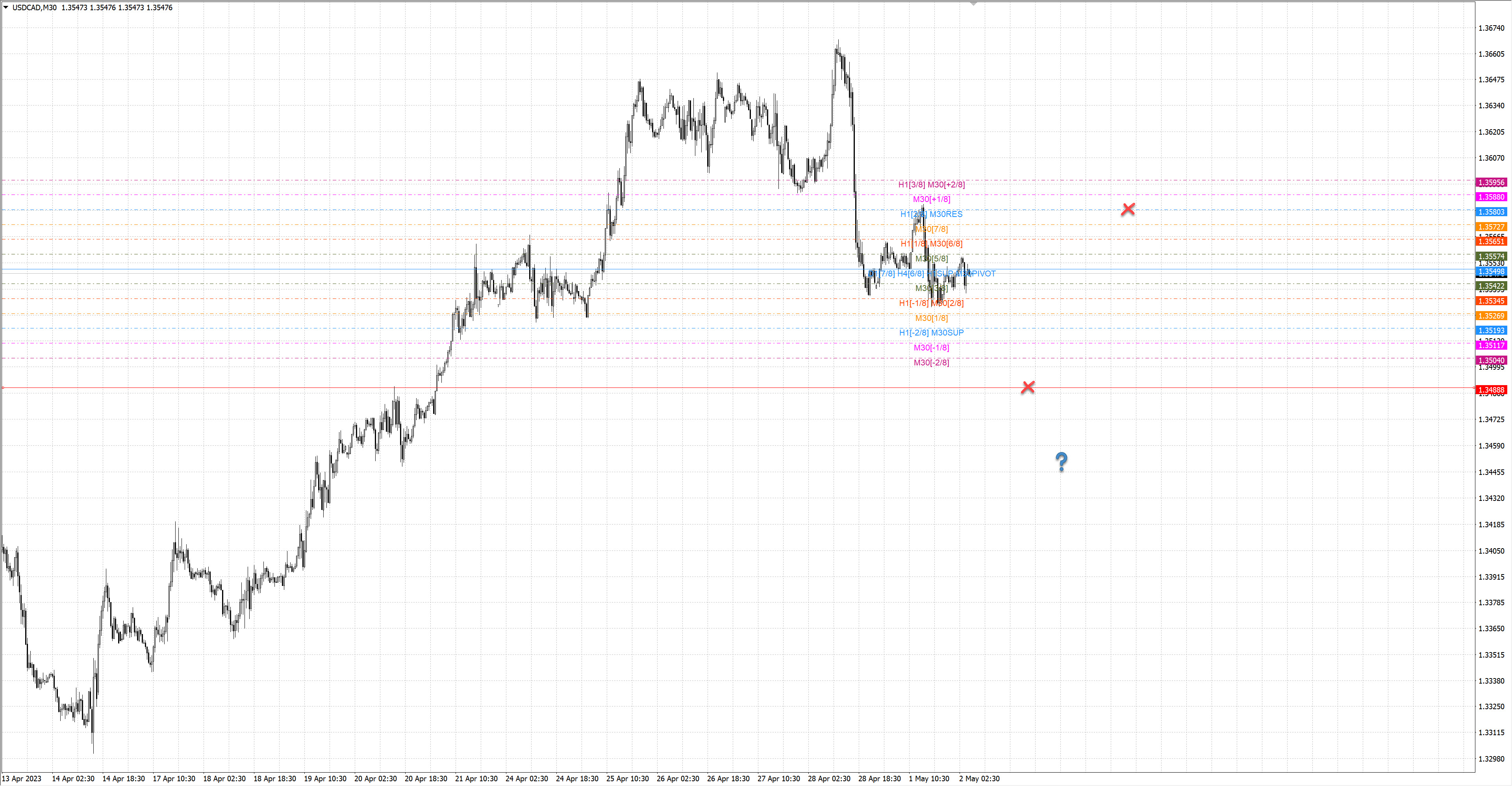Click the blue 1.35498 pivot price tag
The width and height of the screenshot is (1512, 786).
[x=1491, y=272]
